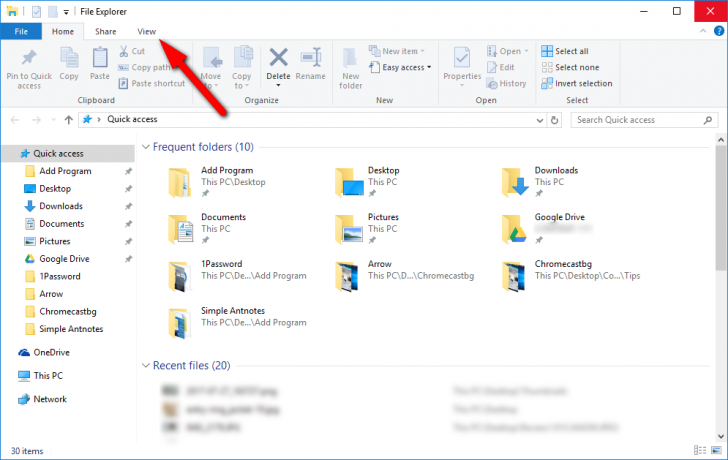Click Select none in the ribbon

tap(570, 67)
